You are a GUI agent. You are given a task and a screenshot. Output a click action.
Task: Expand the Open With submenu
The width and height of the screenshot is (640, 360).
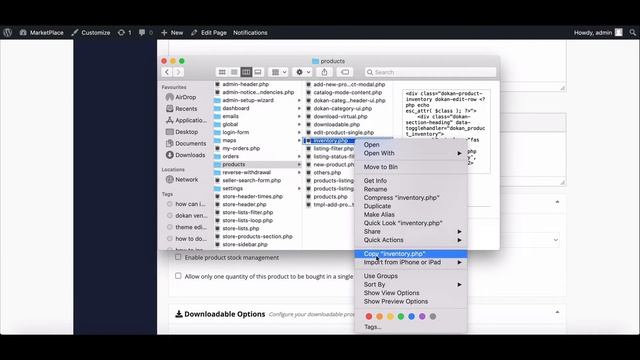point(411,153)
